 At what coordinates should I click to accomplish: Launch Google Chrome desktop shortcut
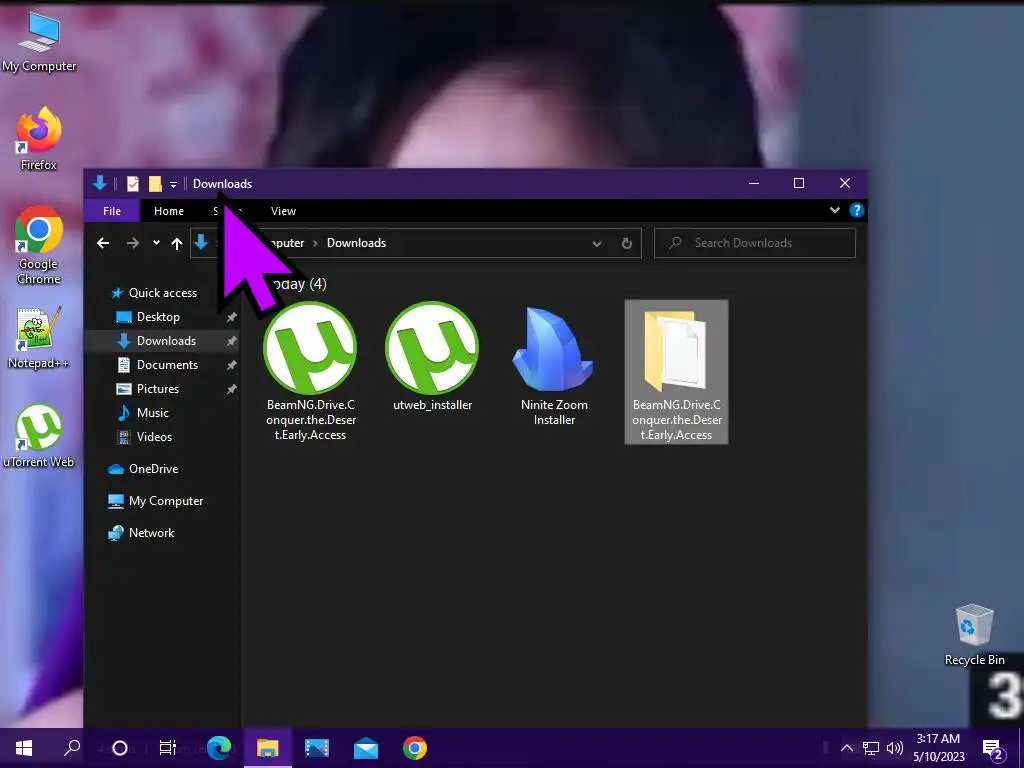click(x=39, y=245)
